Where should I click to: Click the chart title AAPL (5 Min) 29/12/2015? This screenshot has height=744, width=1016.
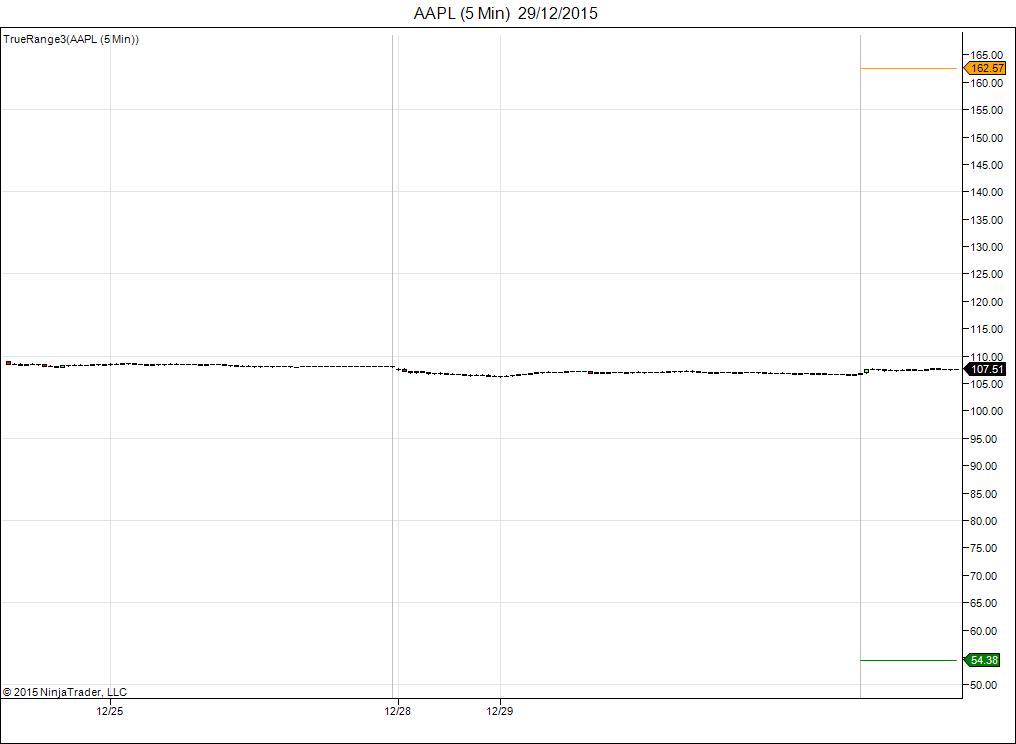(x=505, y=14)
